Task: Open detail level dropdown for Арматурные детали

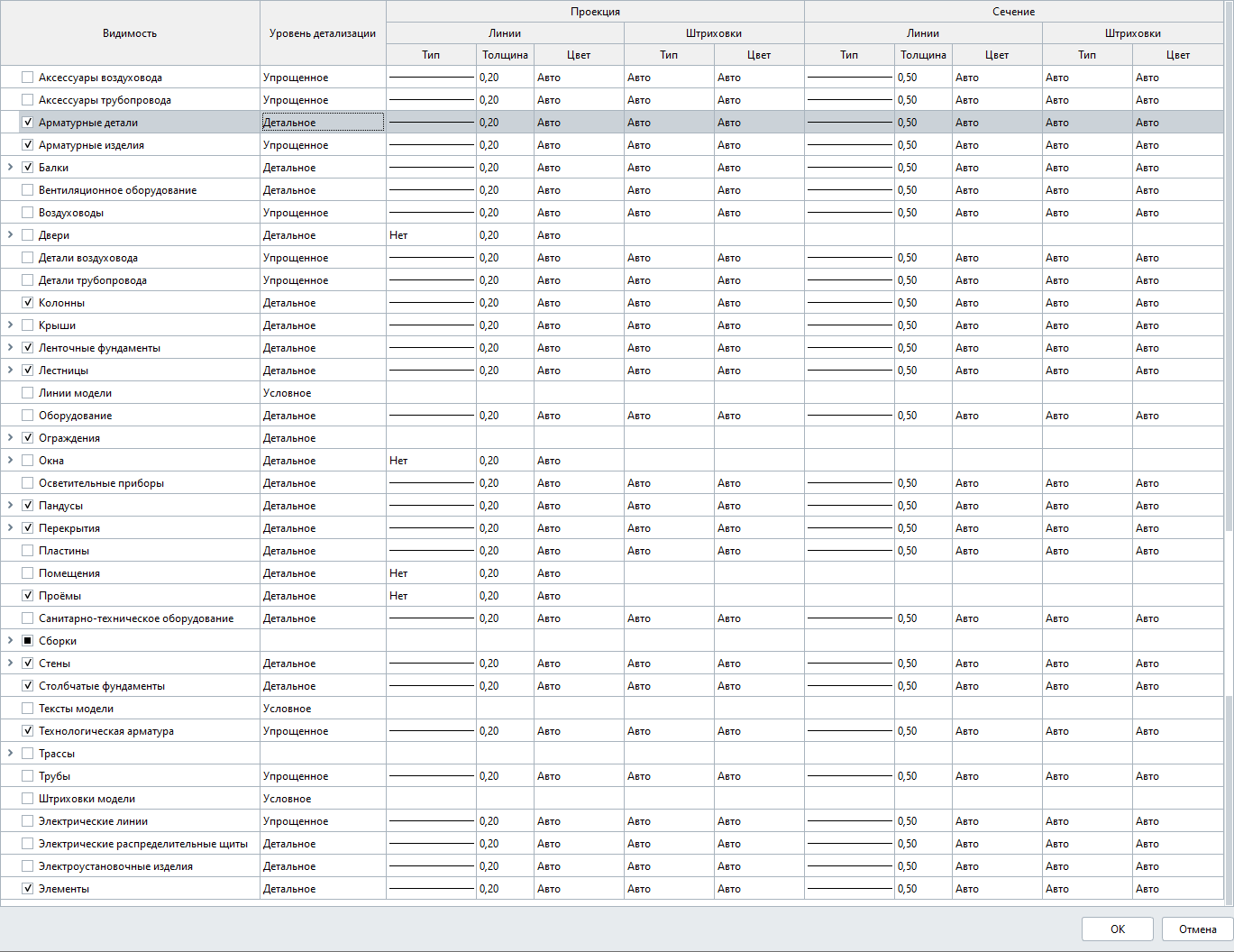Action: [x=323, y=123]
